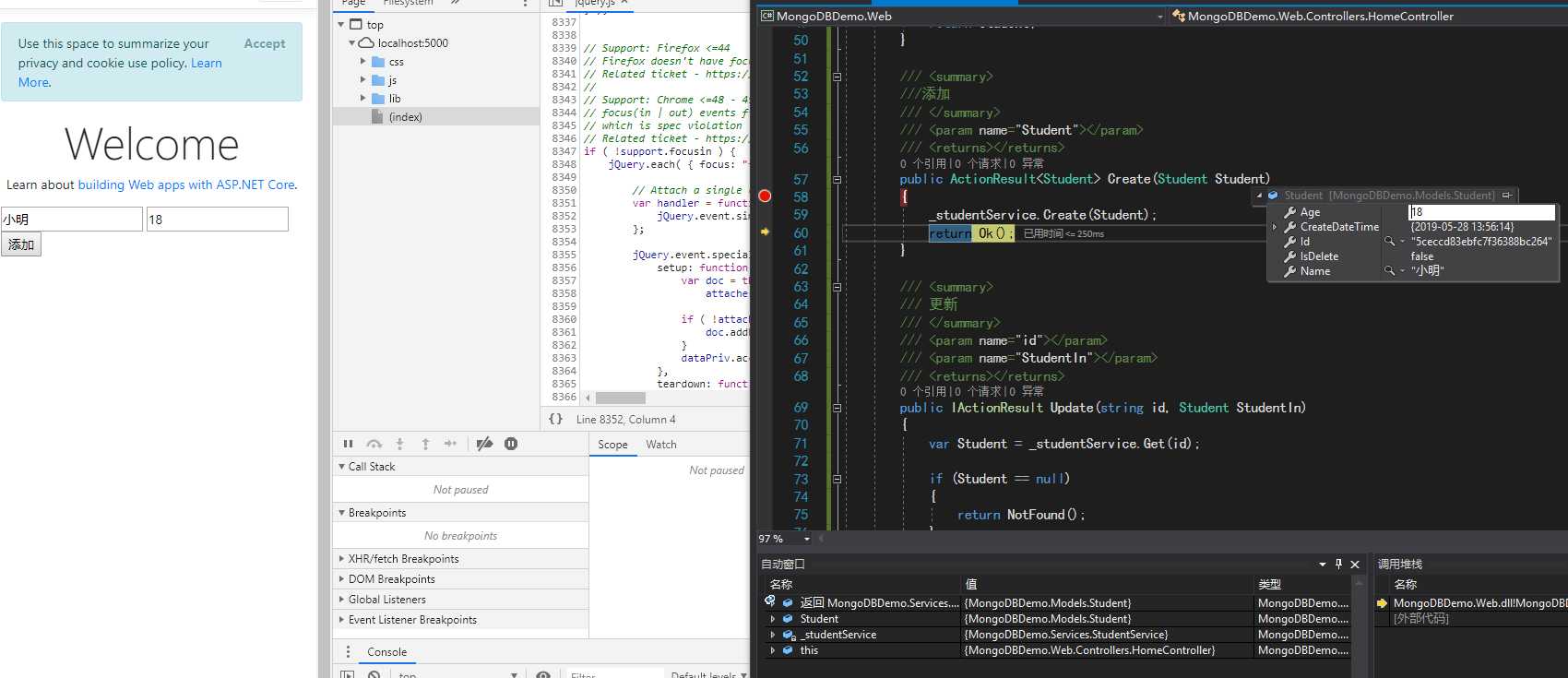Screen dimensions: 1568x678
Task: Collapse the if block fold at line 73
Action: tap(837, 479)
